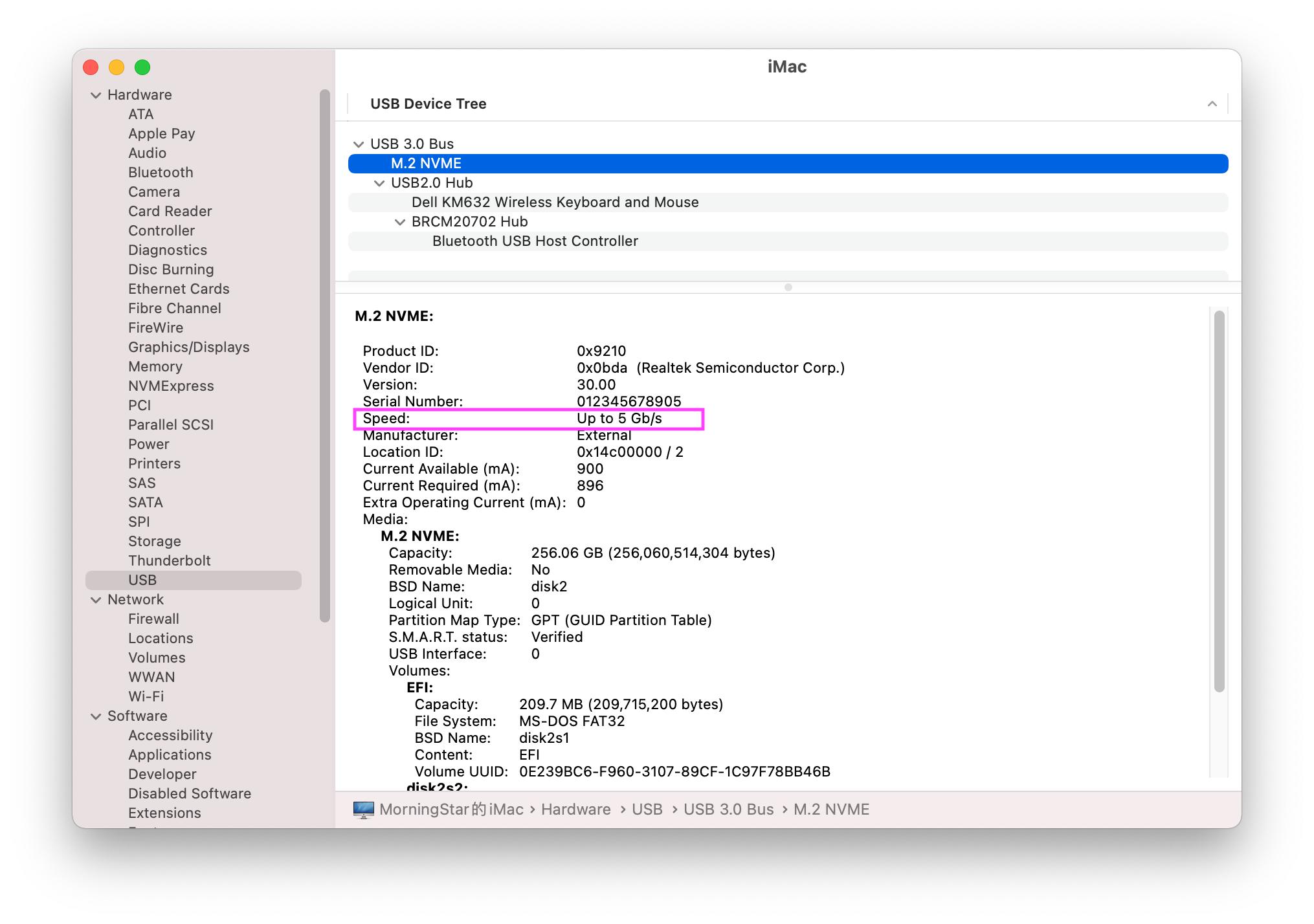The height and width of the screenshot is (924, 1314).
Task: Click the yellow minimize window button
Action: (x=117, y=67)
